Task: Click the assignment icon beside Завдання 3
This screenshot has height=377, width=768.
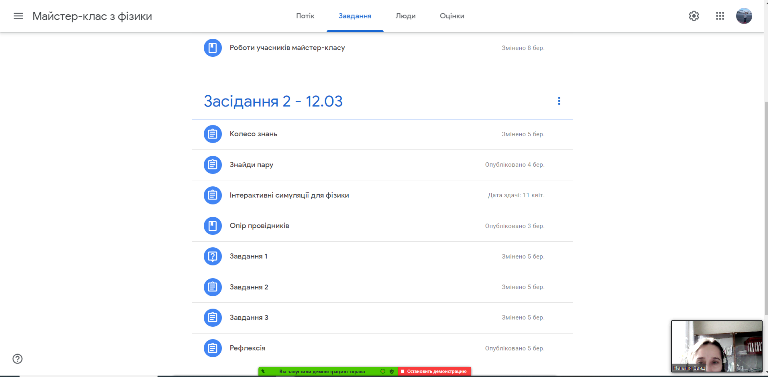Action: pos(213,317)
